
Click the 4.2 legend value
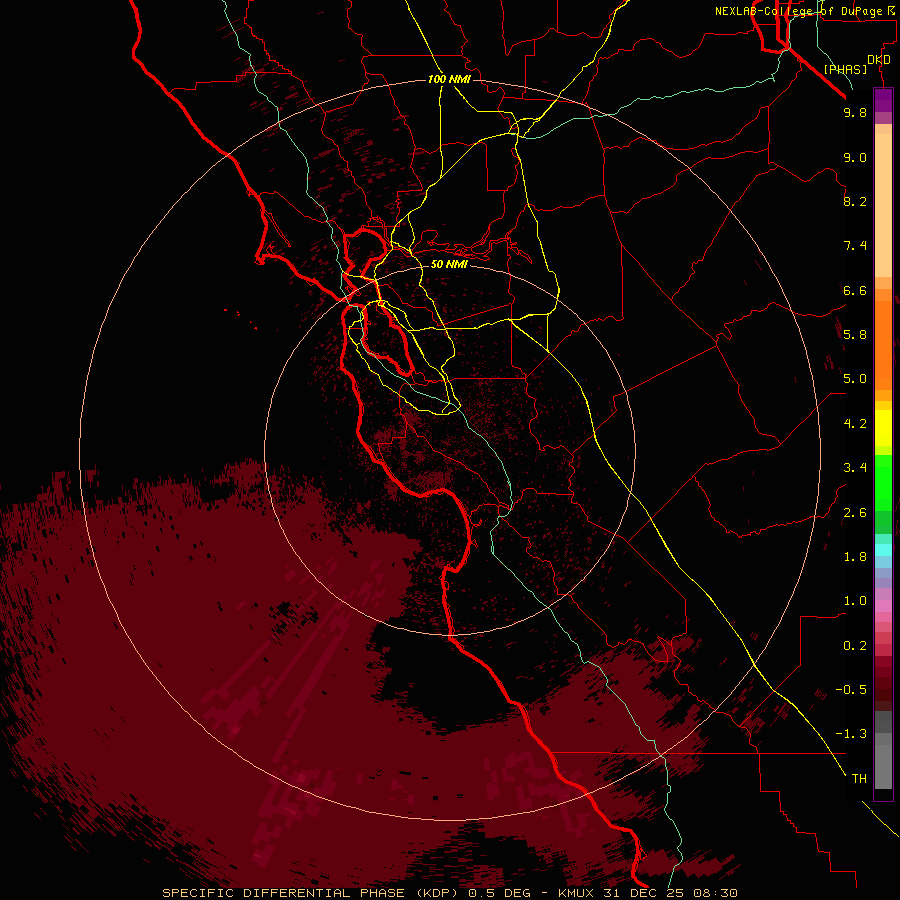pos(855,424)
